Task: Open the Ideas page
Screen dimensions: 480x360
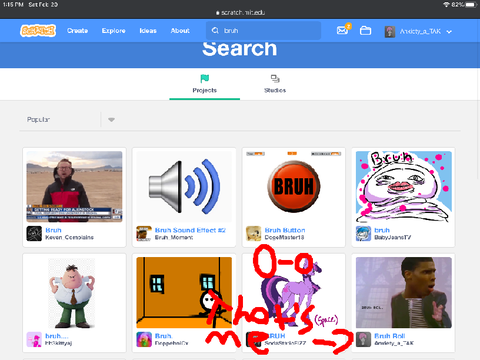Action: (x=148, y=31)
